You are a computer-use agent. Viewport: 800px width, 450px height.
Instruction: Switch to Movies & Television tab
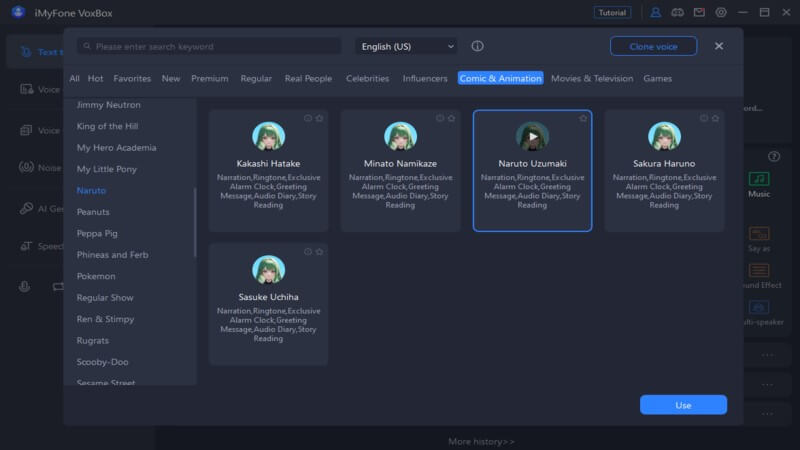tap(592, 79)
